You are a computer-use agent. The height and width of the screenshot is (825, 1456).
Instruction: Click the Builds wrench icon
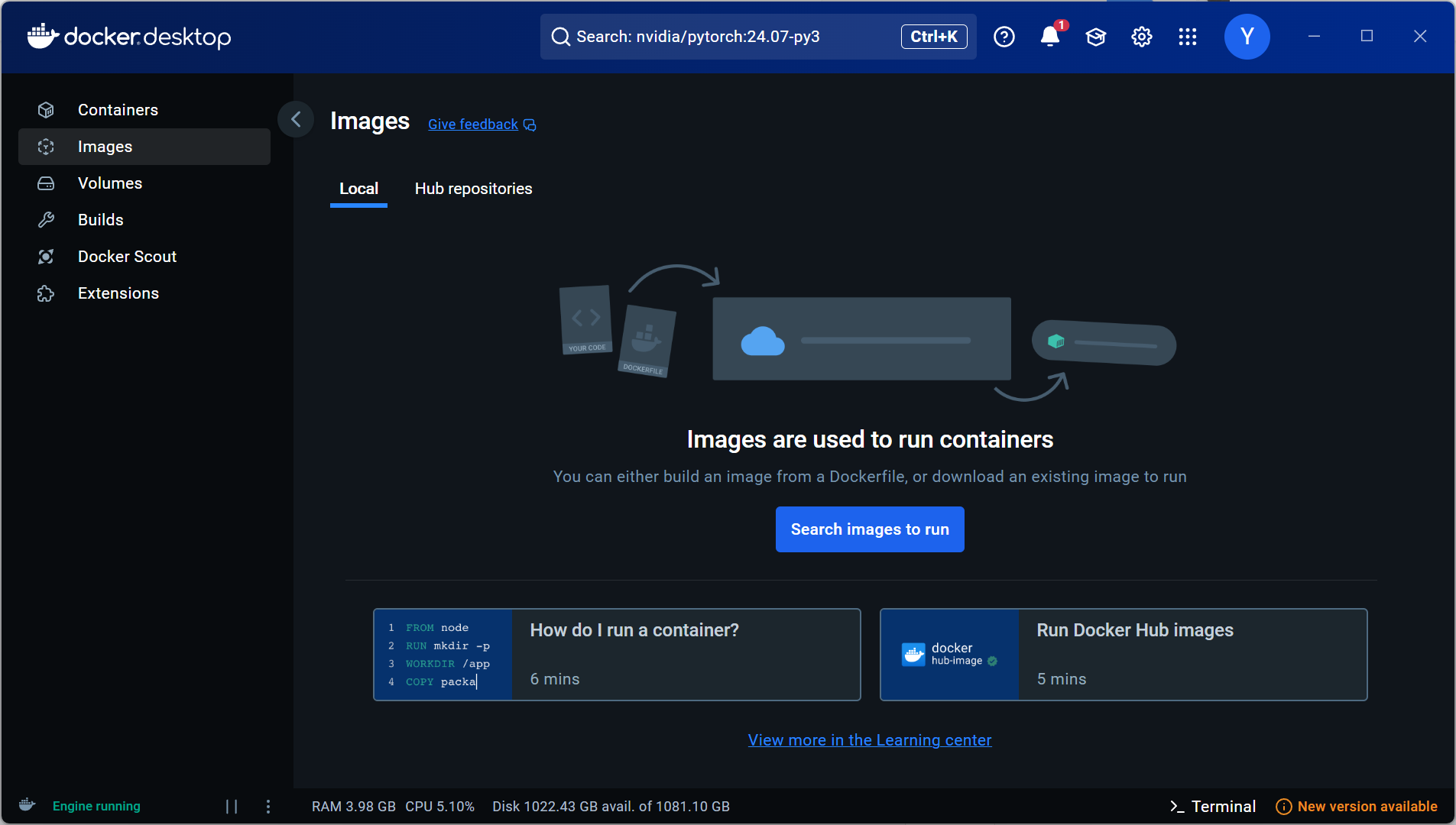coord(46,220)
